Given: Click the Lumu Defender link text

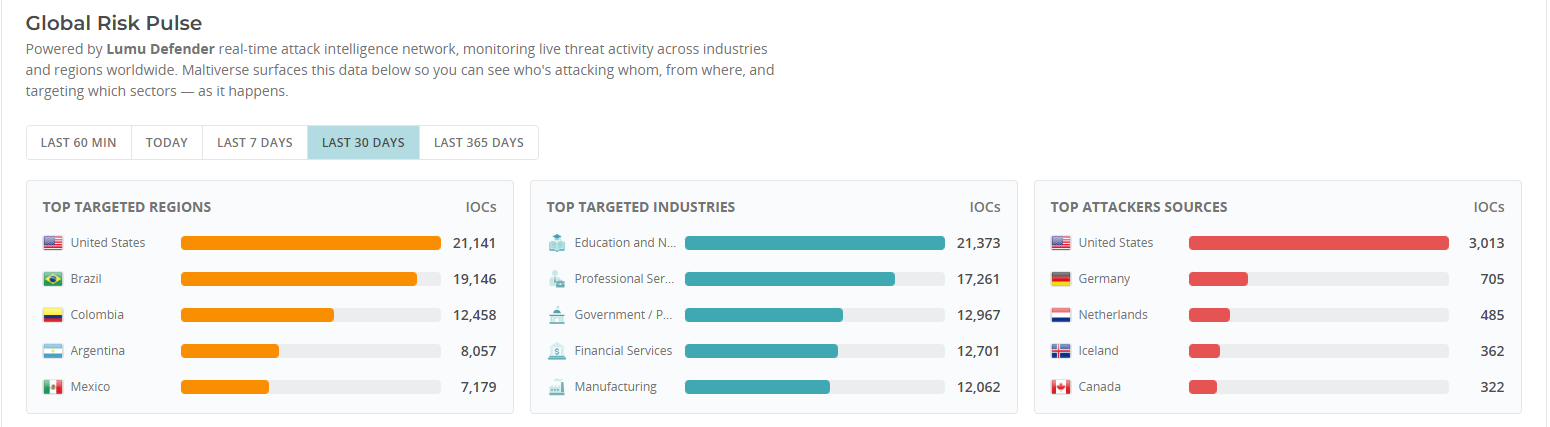Looking at the screenshot, I should pos(161,49).
